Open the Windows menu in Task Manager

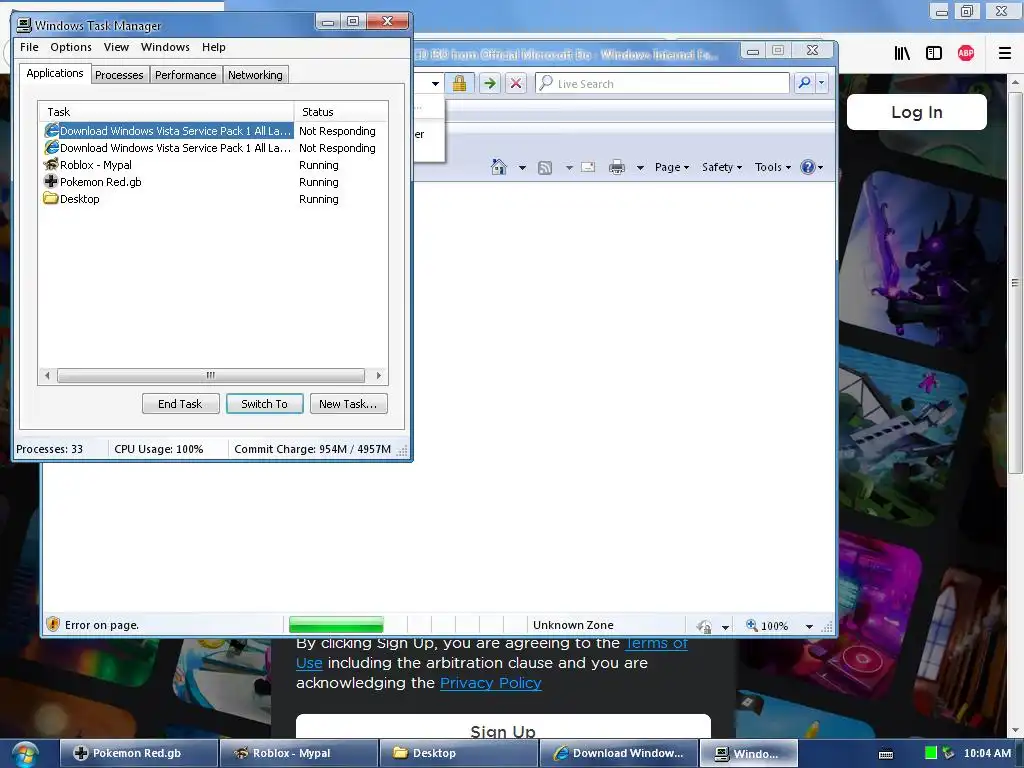[165, 47]
